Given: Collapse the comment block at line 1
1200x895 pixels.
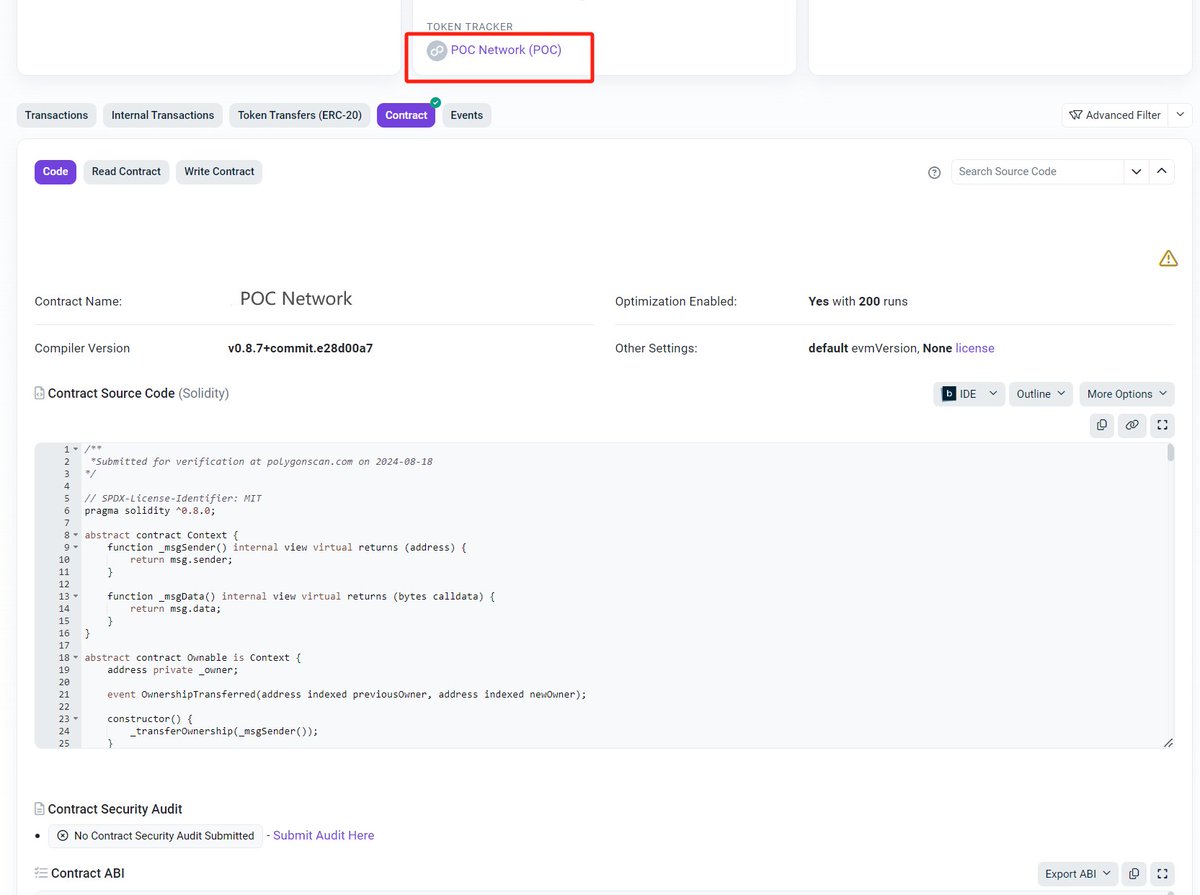Looking at the screenshot, I should click(76, 450).
